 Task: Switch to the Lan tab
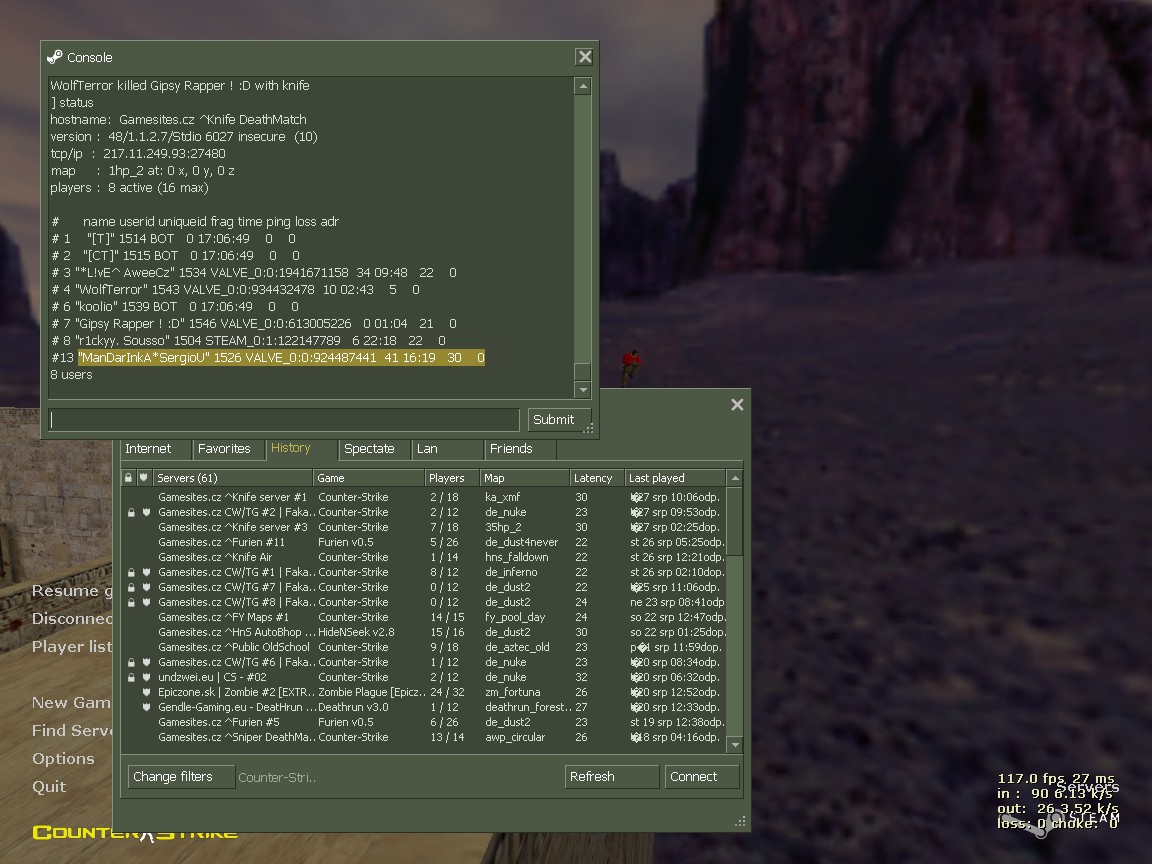[447, 449]
